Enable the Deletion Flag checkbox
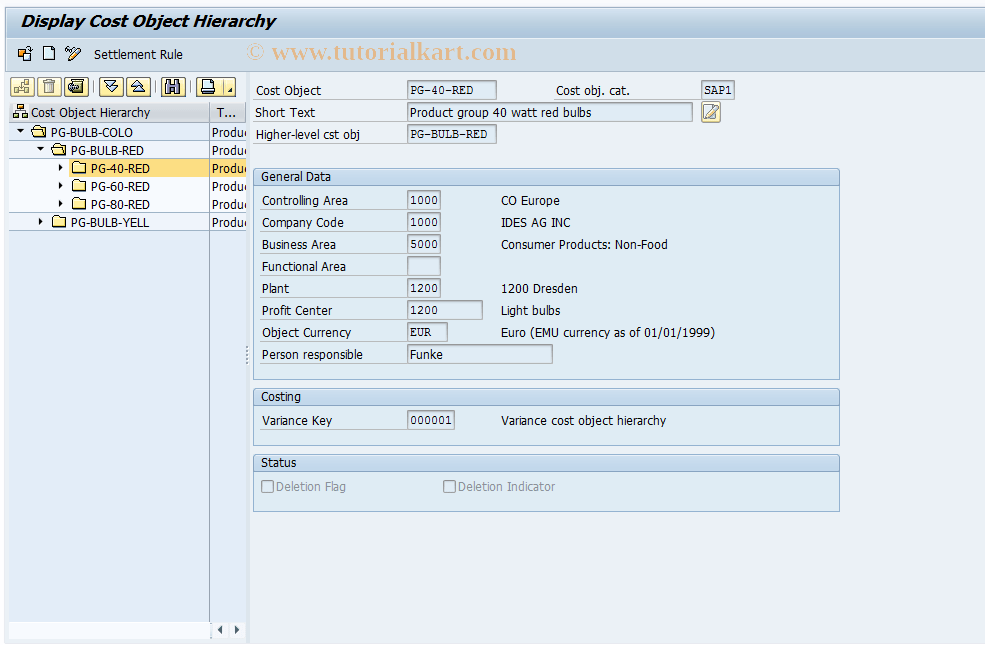 tap(267, 486)
